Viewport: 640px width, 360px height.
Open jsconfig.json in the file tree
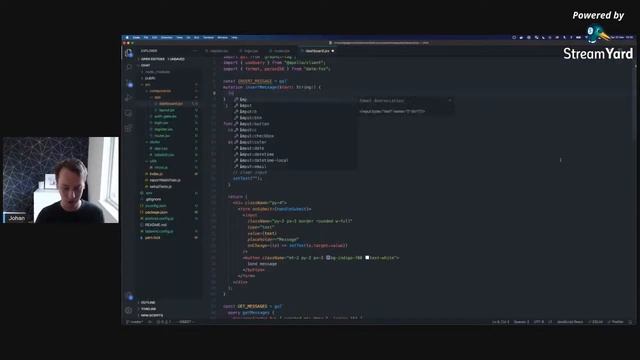[x=156, y=206]
